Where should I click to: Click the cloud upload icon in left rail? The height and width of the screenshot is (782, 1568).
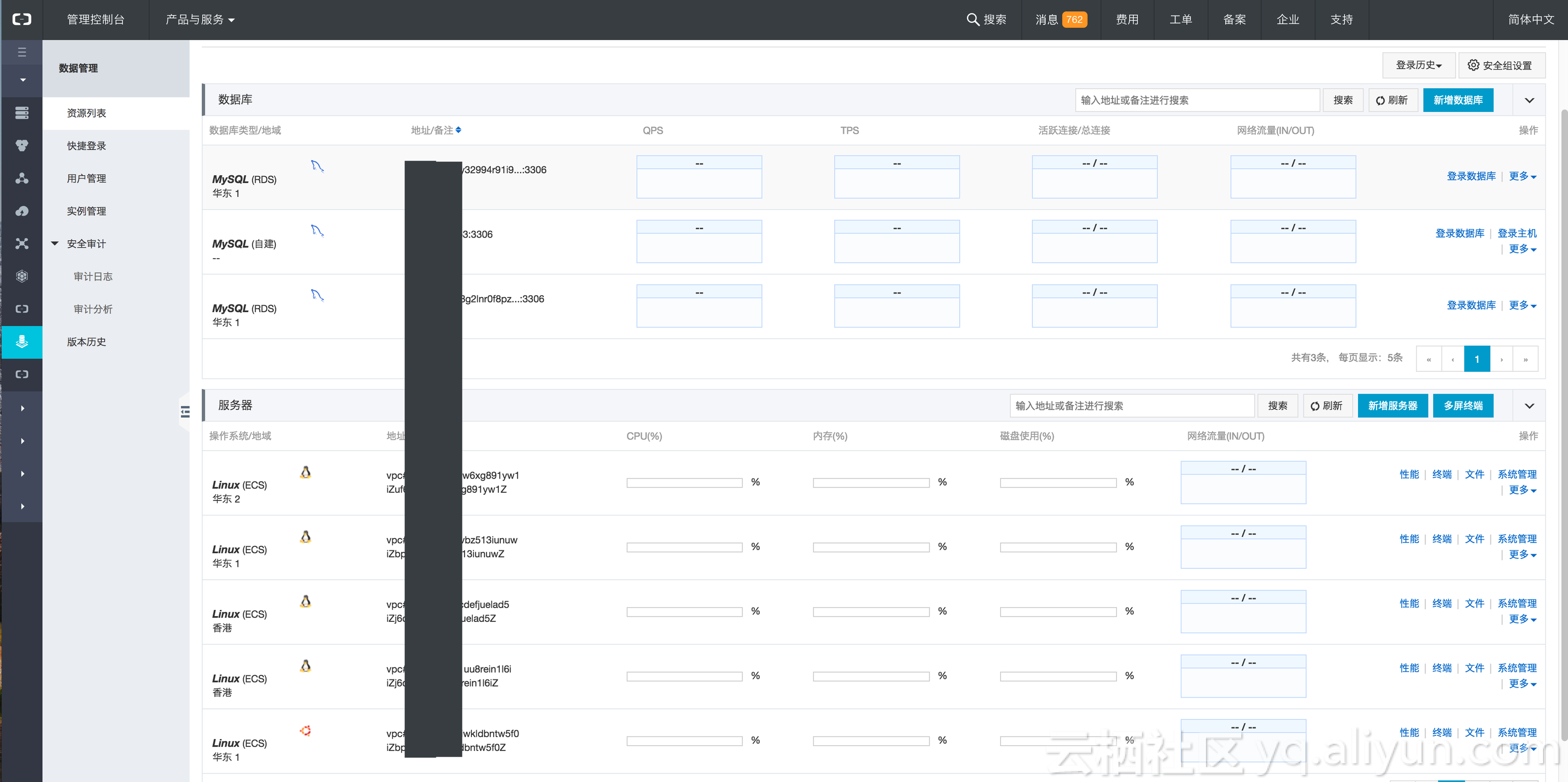22,211
